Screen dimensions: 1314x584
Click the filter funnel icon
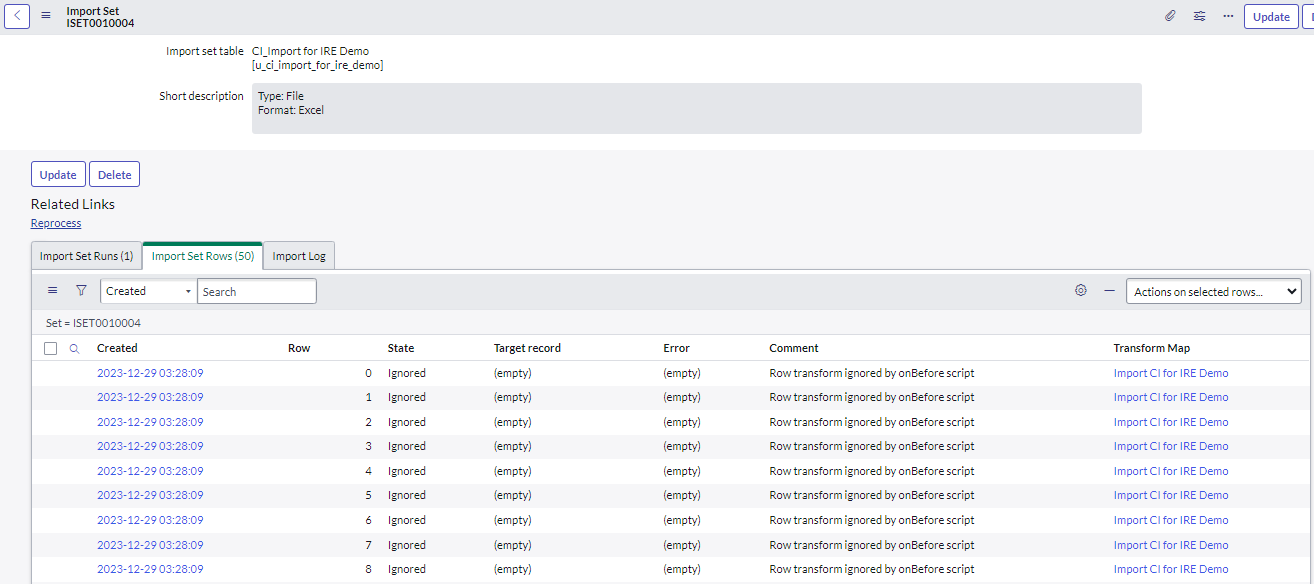tap(81, 290)
